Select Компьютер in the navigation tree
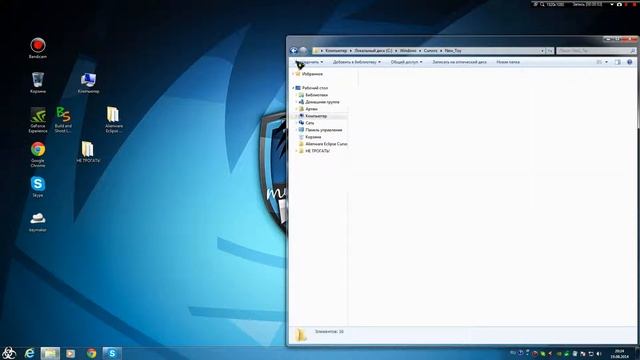This screenshot has height=360, width=640. click(x=316, y=116)
